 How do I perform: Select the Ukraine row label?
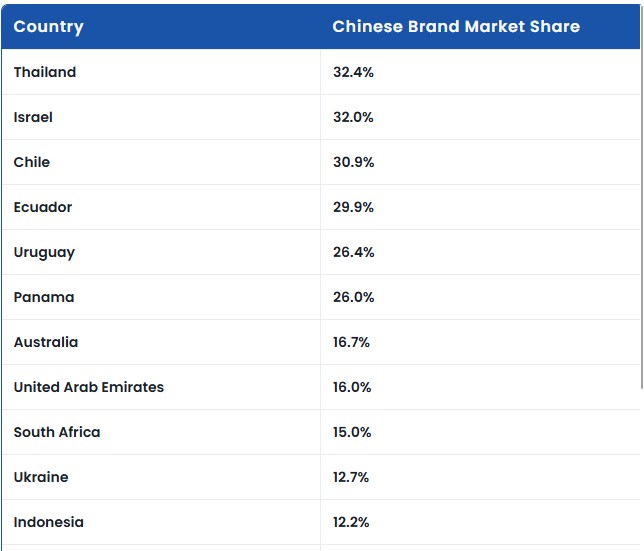(41, 477)
